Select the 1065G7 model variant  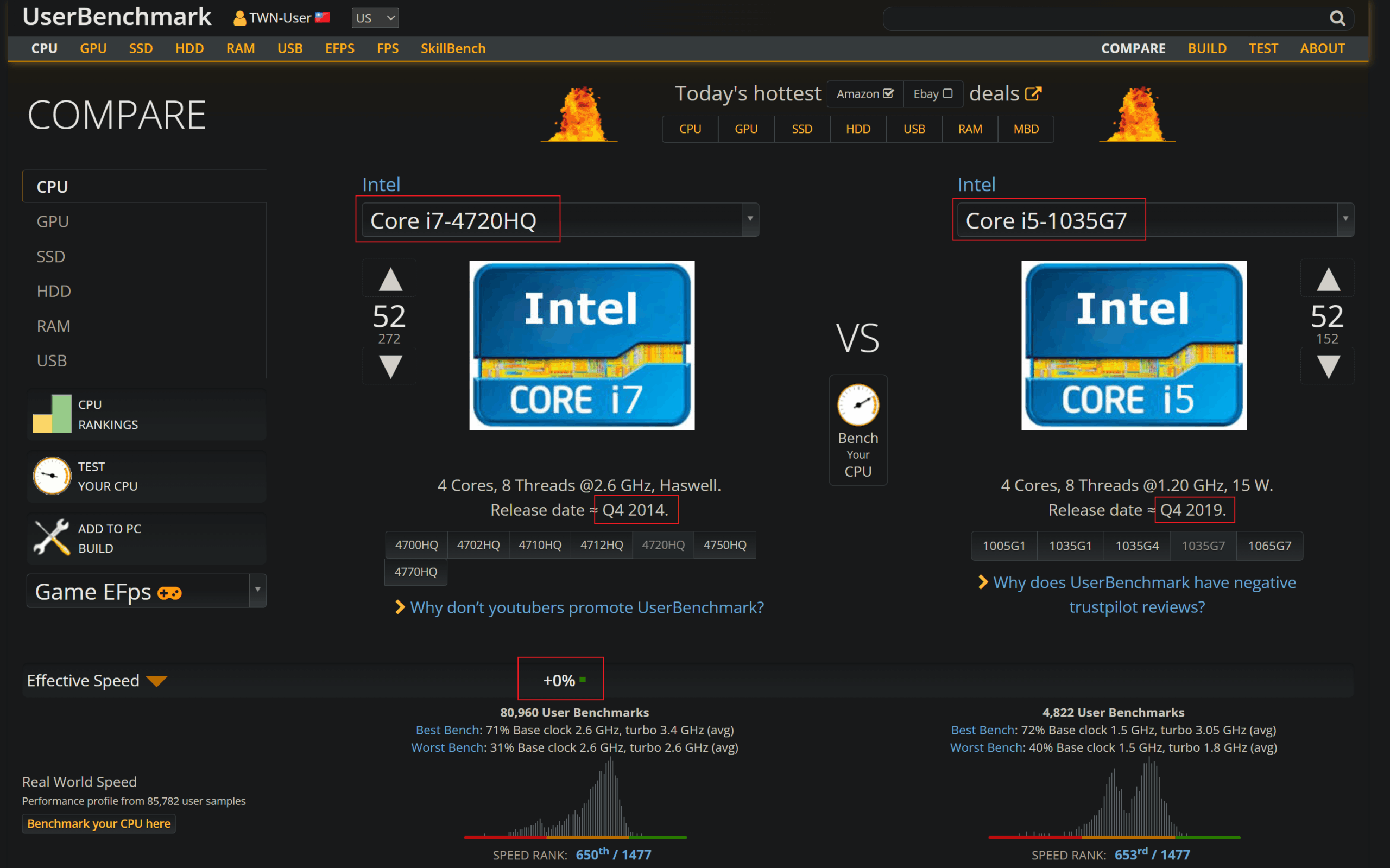(x=1269, y=546)
